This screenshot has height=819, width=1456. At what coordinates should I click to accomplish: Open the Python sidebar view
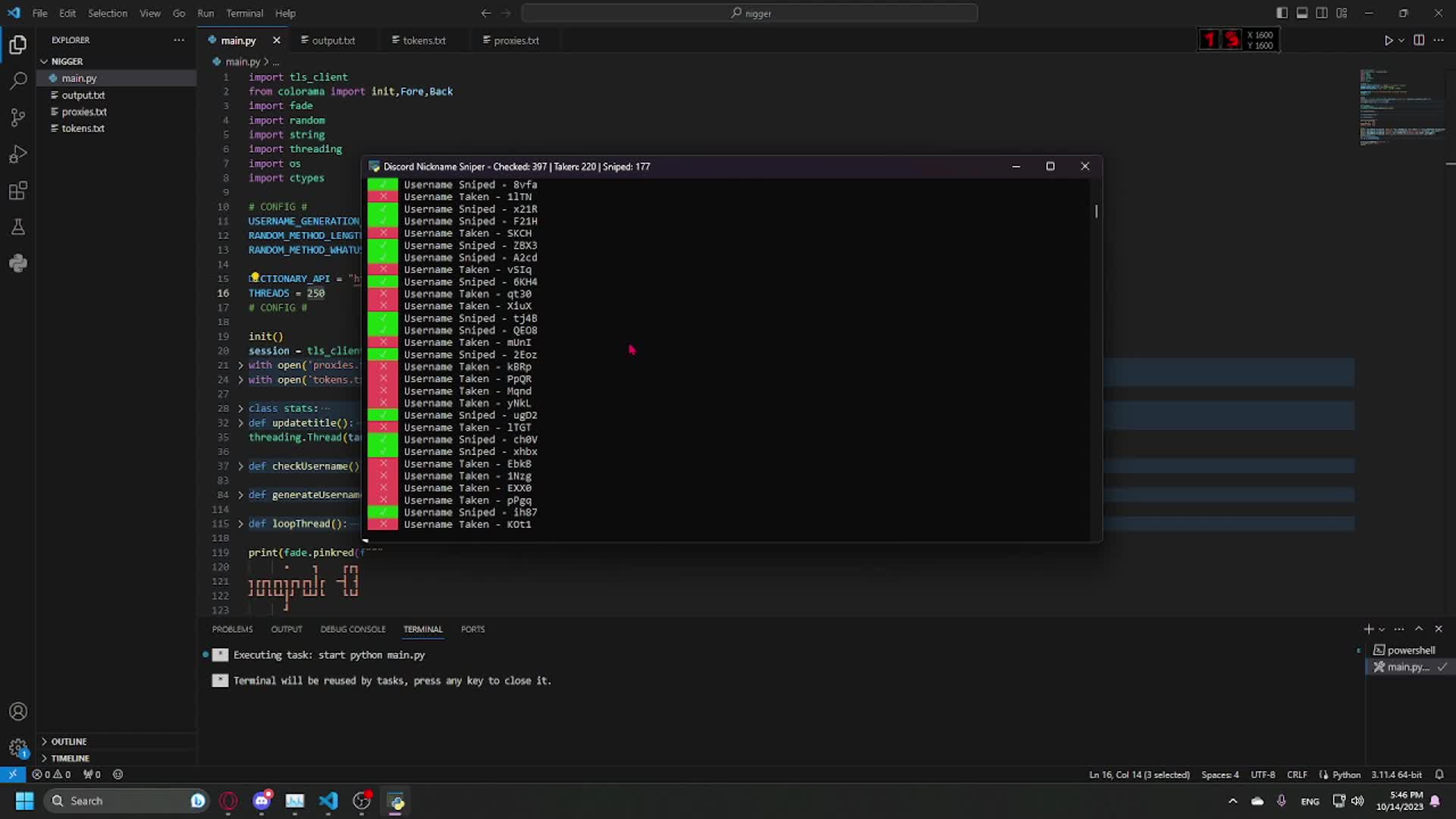[18, 263]
